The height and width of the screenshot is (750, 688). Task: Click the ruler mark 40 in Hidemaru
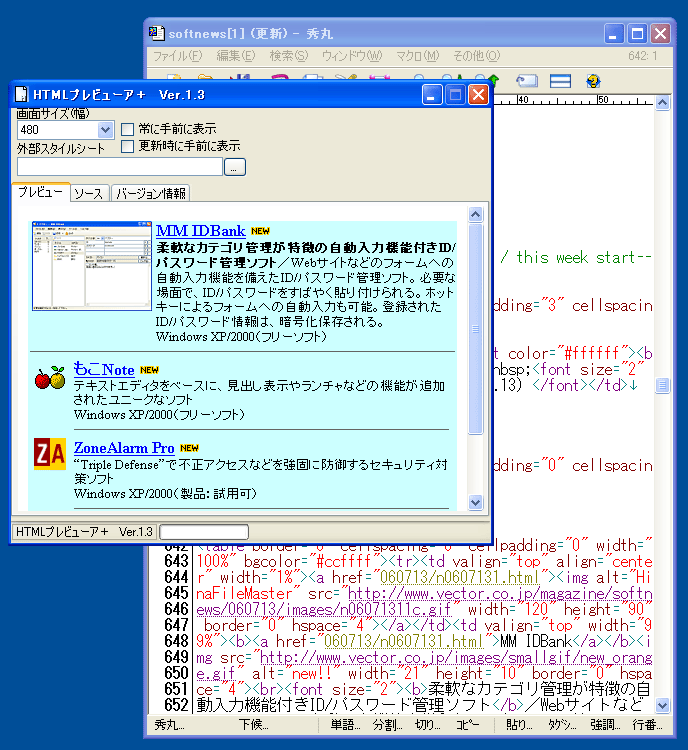coord(523,99)
